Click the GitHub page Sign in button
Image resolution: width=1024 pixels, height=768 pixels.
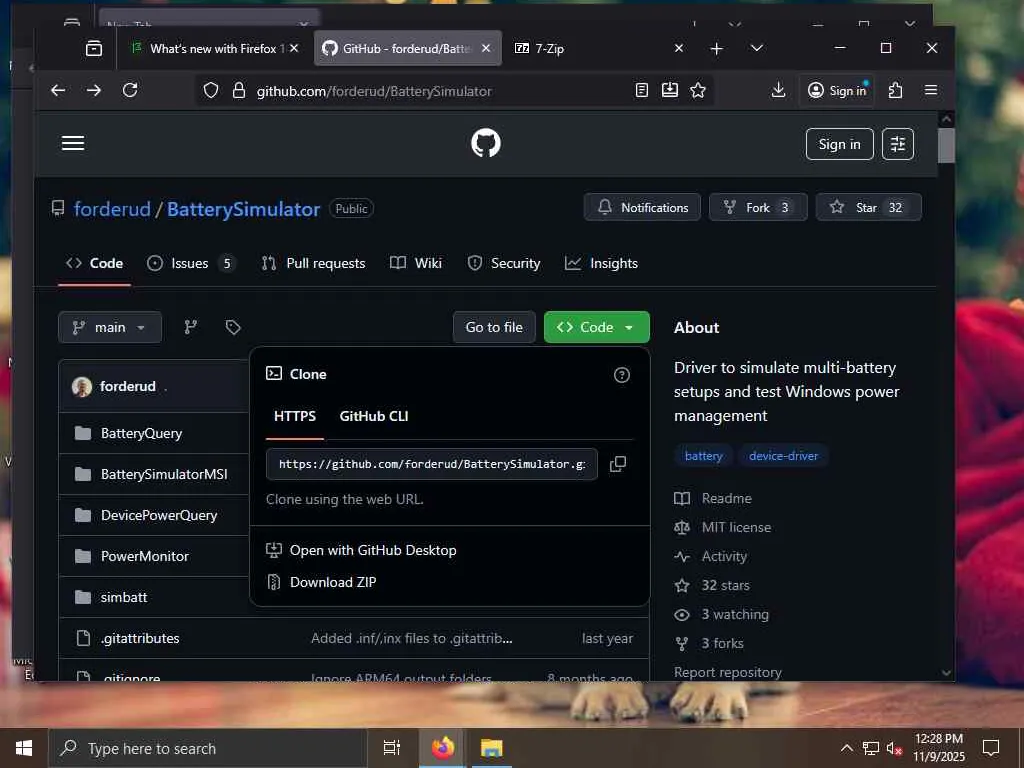click(839, 144)
